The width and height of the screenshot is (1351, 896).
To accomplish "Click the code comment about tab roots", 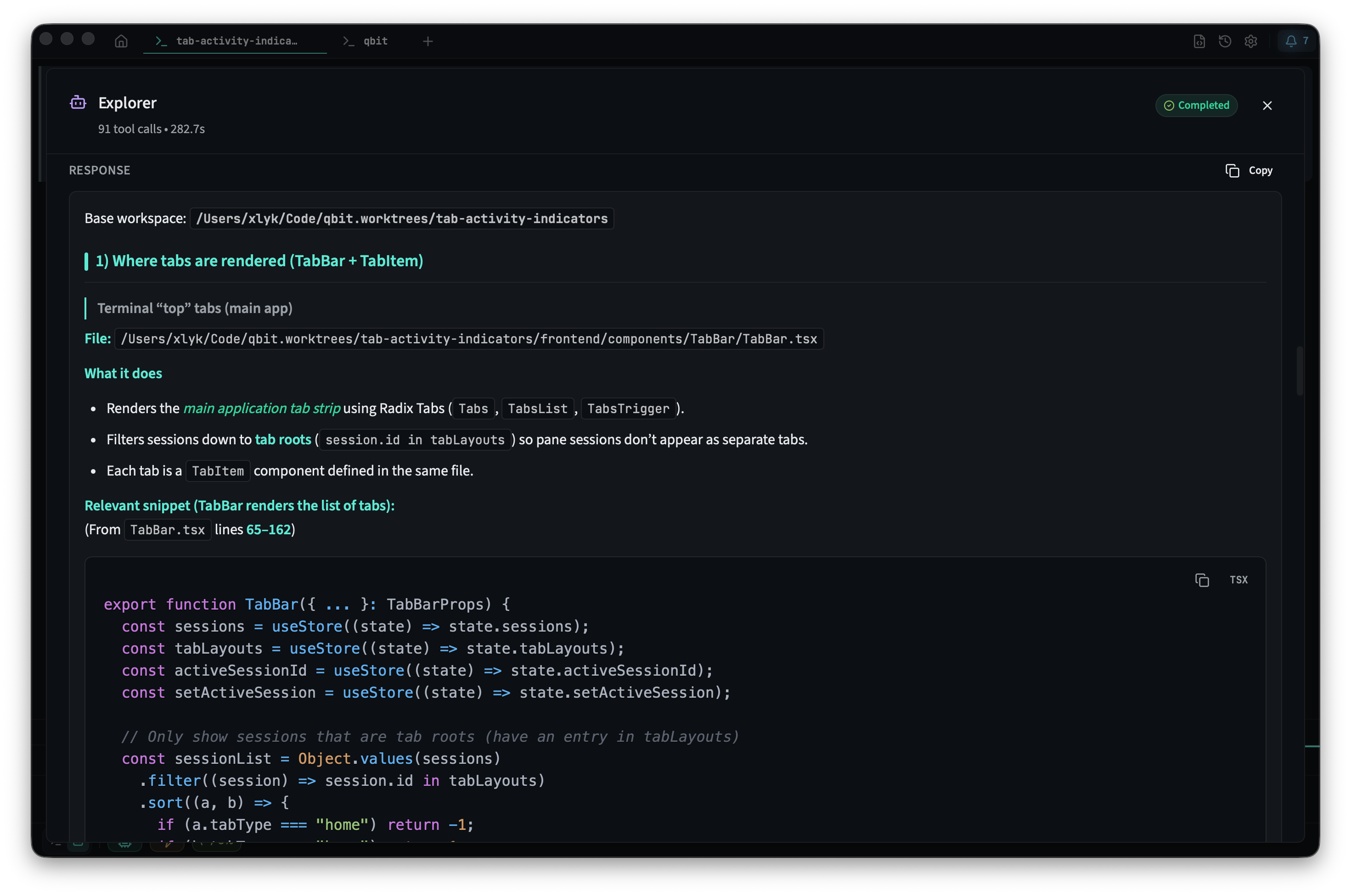I will (x=430, y=737).
